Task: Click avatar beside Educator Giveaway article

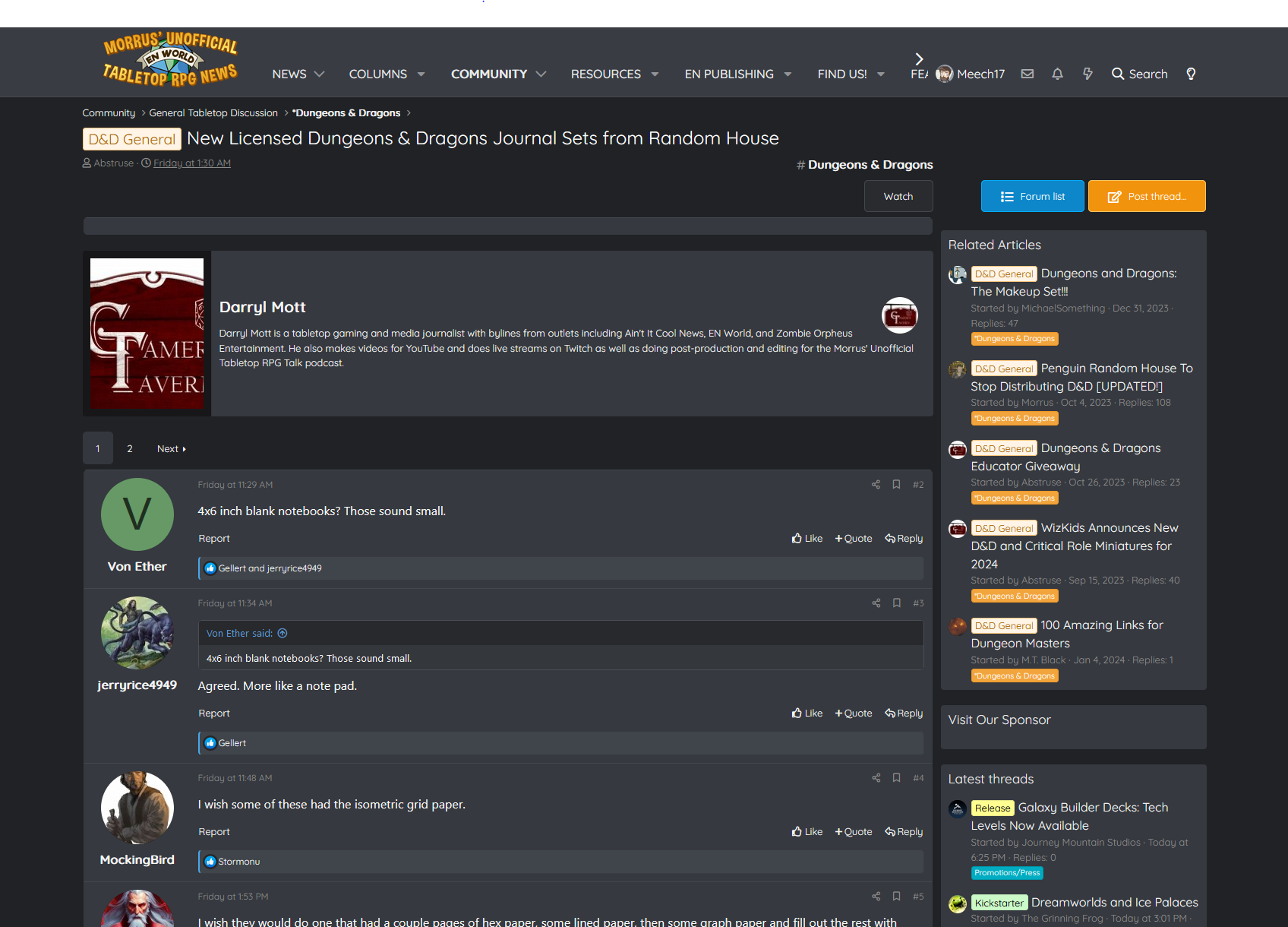Action: point(958,450)
